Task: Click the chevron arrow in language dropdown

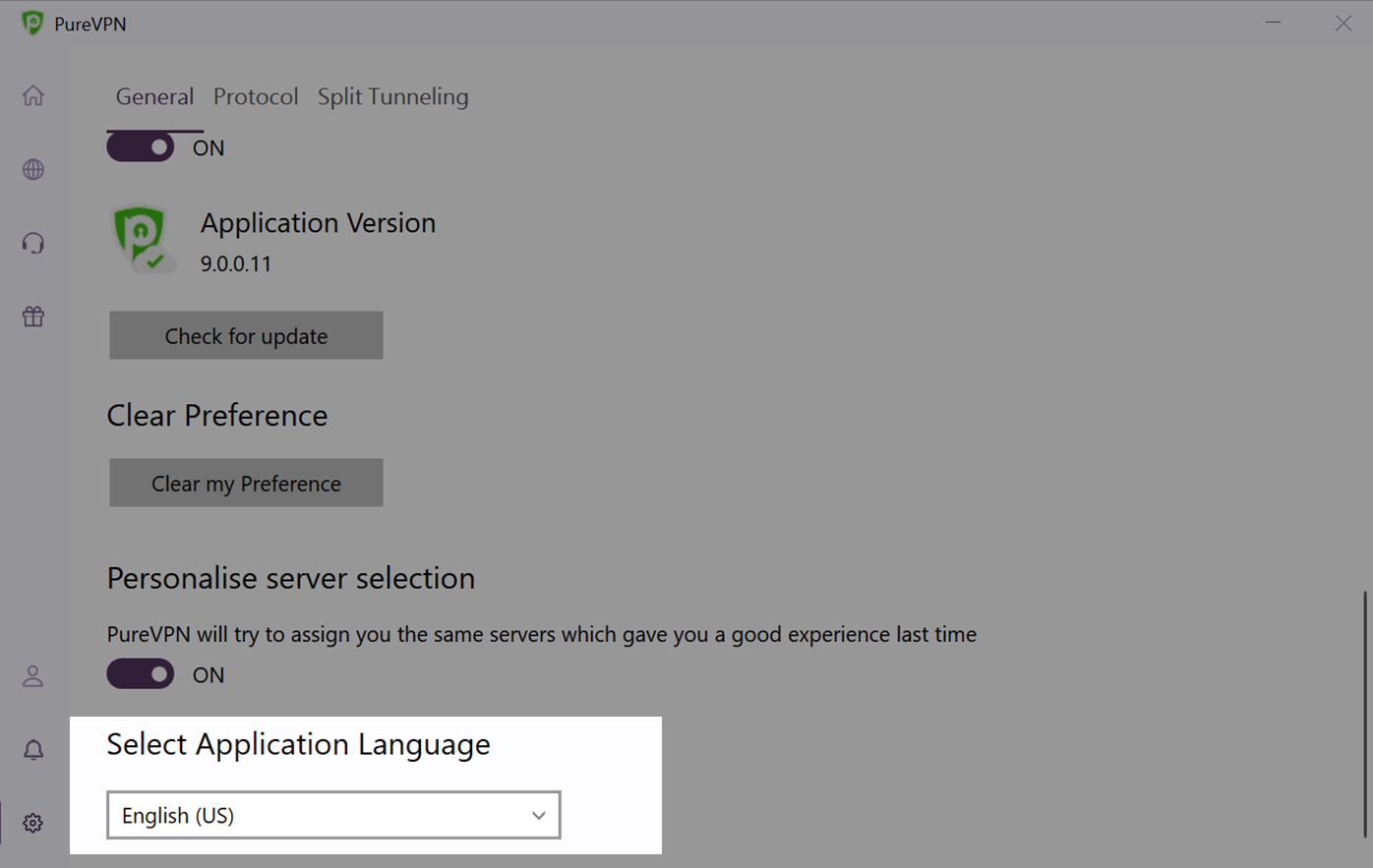Action: coord(538,816)
